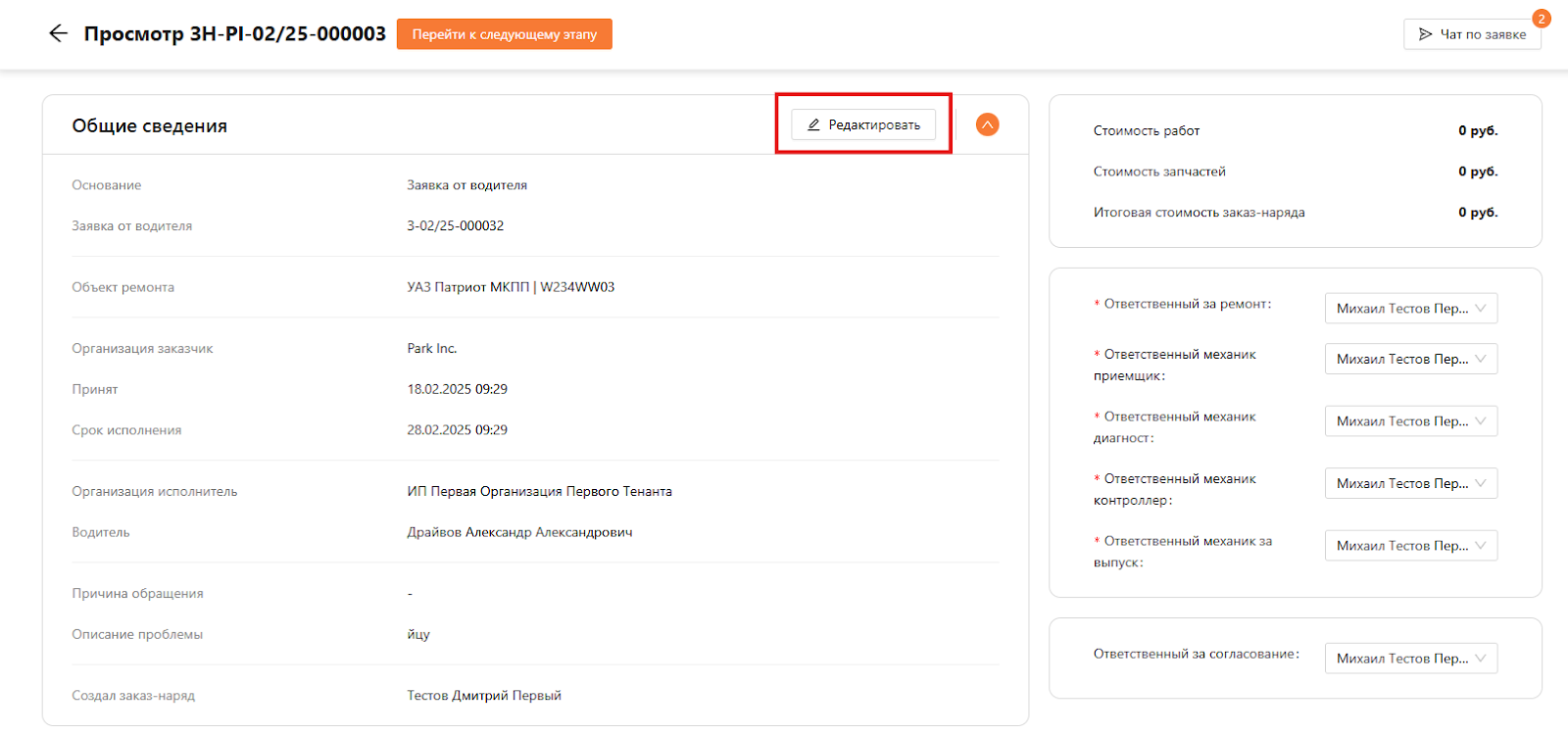
Task: Open the 'Ответственный механик диагност' dropdown
Action: [1410, 420]
